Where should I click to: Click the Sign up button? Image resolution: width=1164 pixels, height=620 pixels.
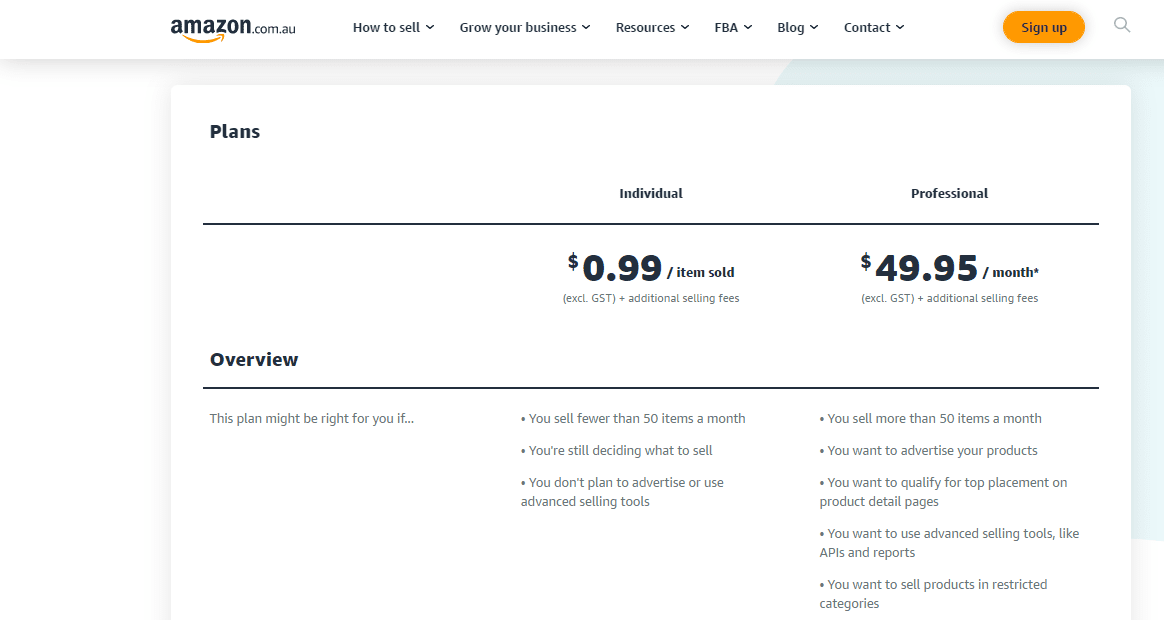coord(1044,27)
